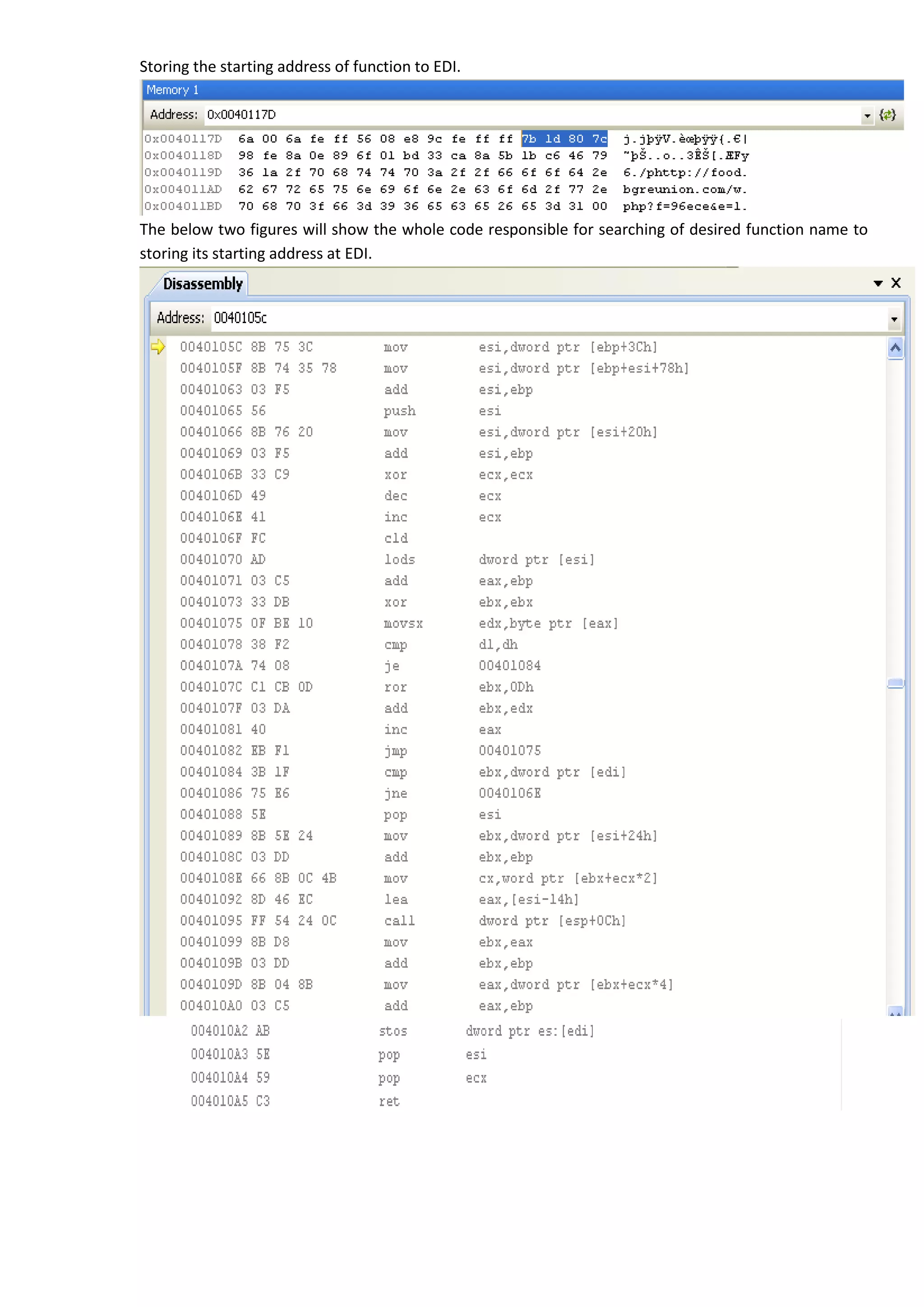Select movsx instruction at 00401075

pyautogui.click(x=399, y=623)
